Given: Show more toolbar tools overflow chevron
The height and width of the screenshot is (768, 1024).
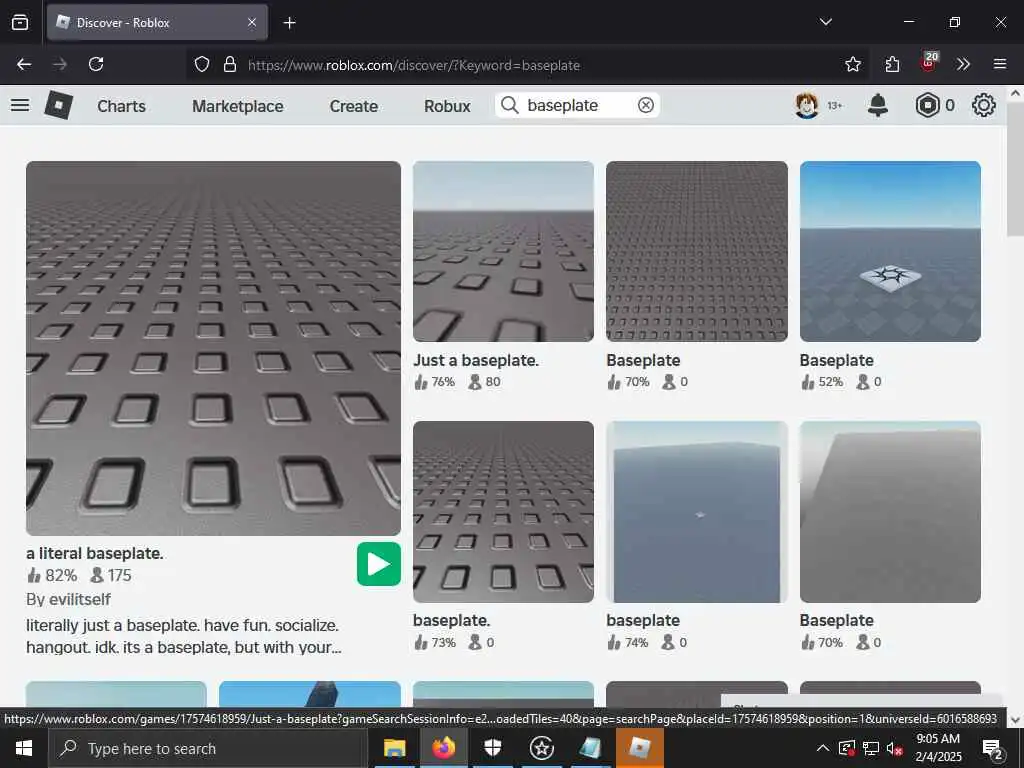Looking at the screenshot, I should [963, 64].
